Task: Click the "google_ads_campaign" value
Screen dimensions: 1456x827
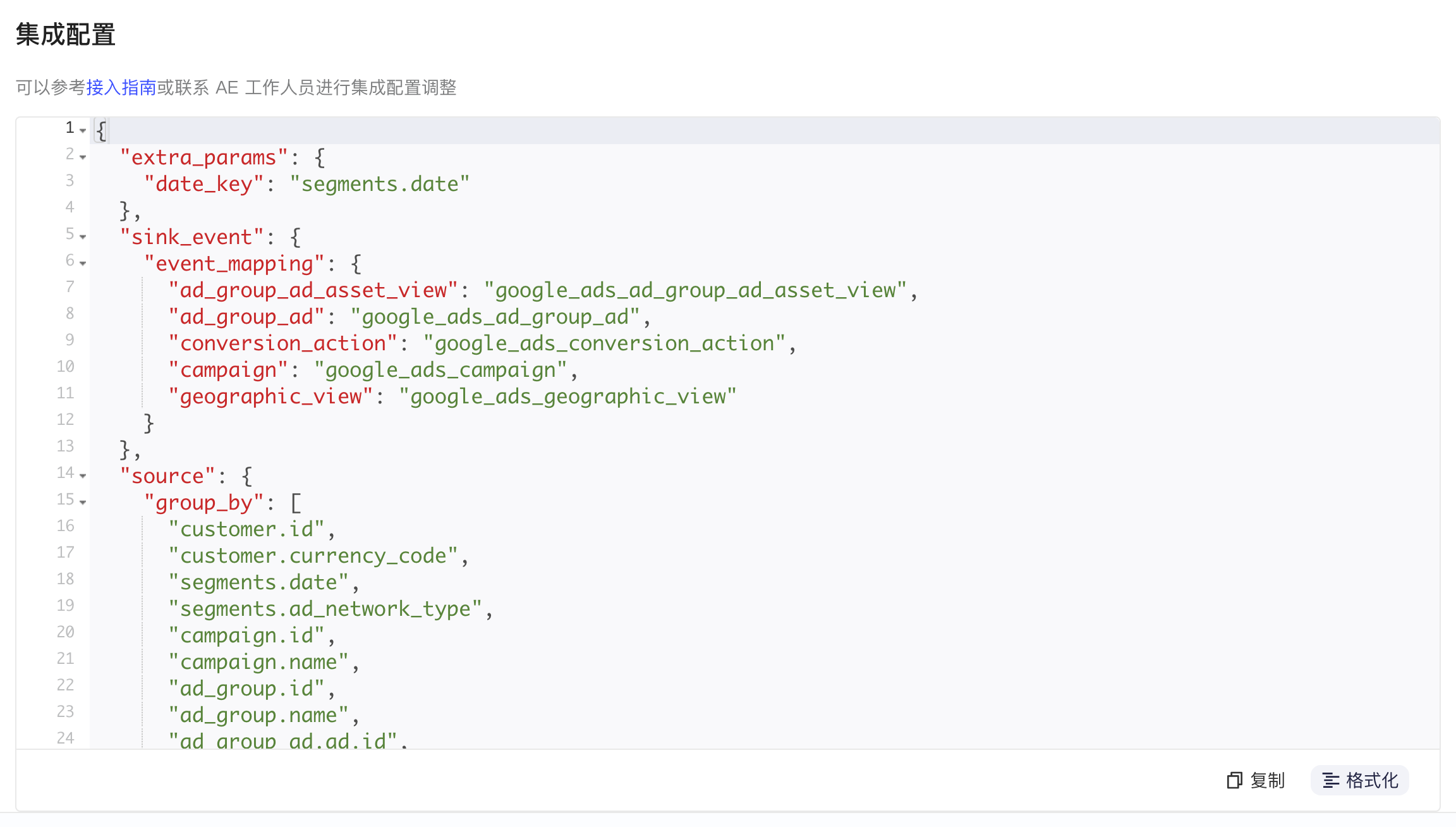Action: point(440,370)
